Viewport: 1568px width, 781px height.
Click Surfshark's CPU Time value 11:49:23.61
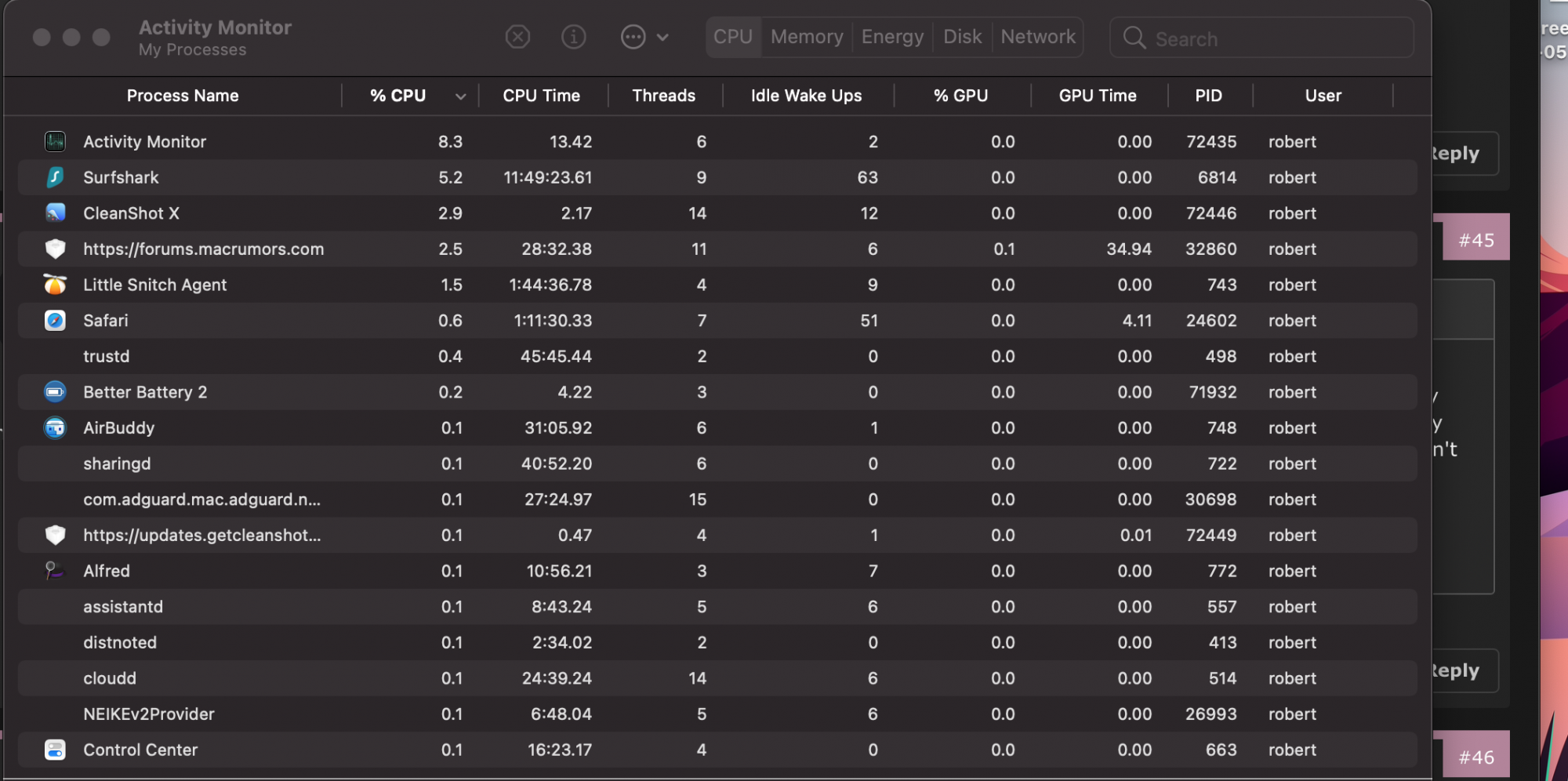(547, 178)
